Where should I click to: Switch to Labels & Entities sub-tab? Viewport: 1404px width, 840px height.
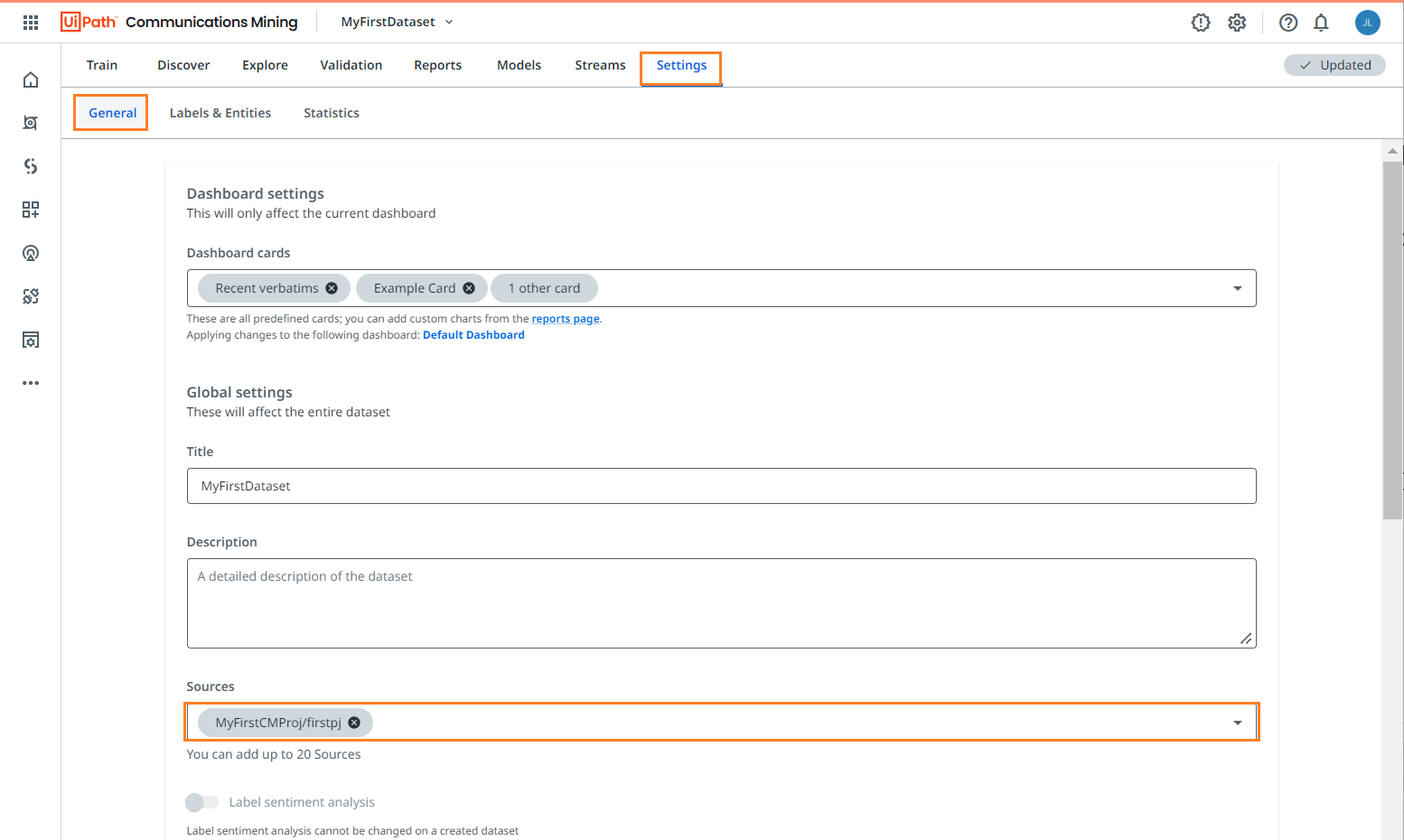(220, 113)
